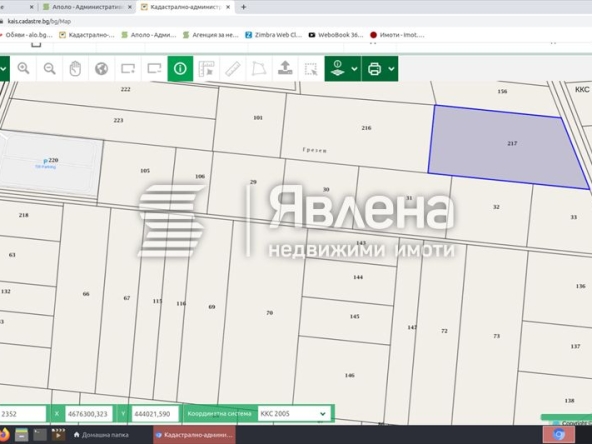Image resolution: width=592 pixels, height=444 pixels.
Task: Select the ruler-corner measure coordinates tool
Action: point(206,69)
